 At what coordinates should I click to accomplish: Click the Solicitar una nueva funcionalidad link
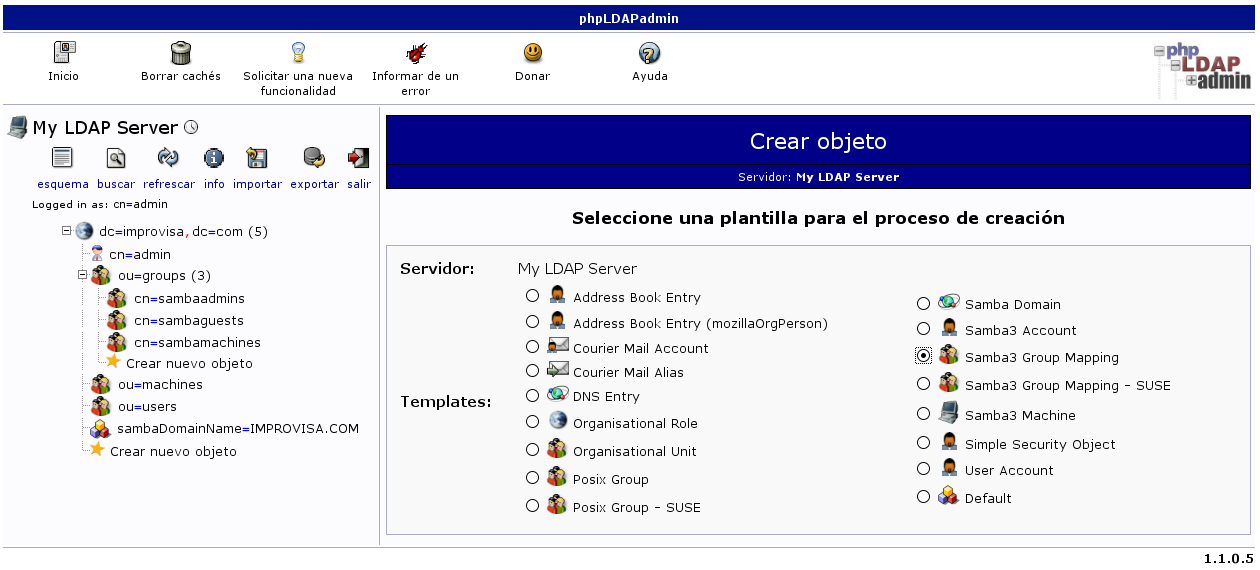coord(298,84)
